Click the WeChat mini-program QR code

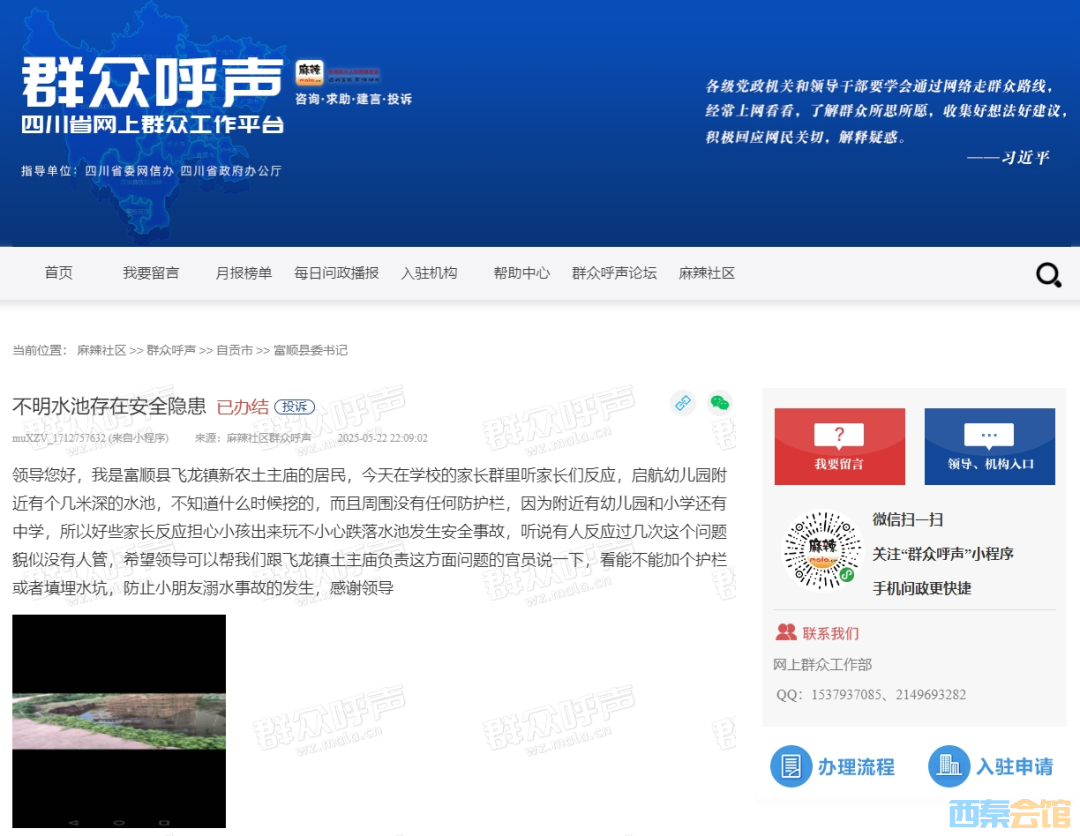(x=822, y=550)
